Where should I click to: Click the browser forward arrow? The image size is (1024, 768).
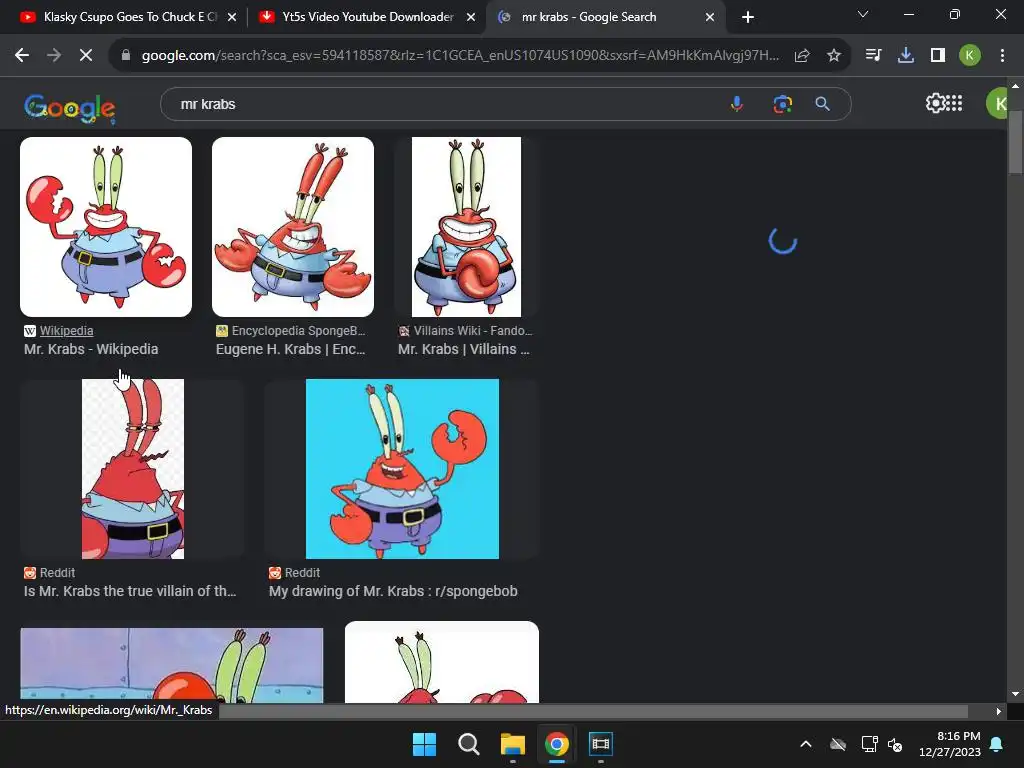54,56
